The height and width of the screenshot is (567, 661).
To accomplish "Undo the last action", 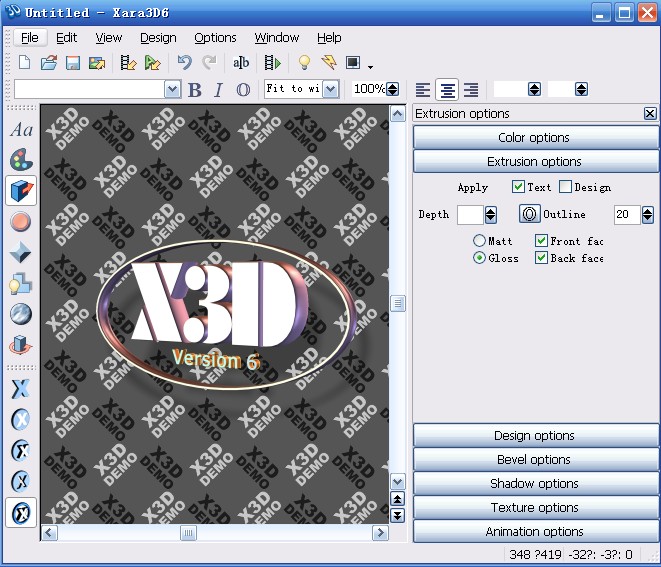I will click(x=185, y=63).
